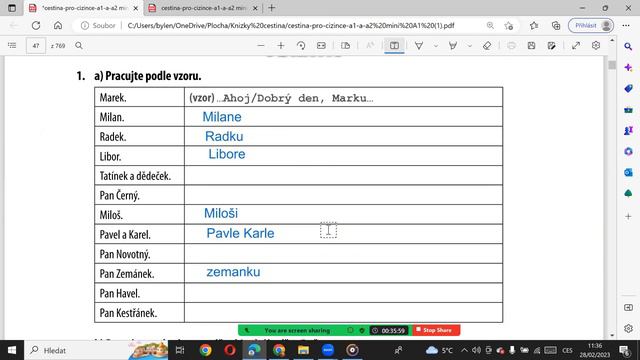Image resolution: width=640 pixels, height=360 pixels.
Task: Select the Draw pen tool
Action: [x=419, y=45]
